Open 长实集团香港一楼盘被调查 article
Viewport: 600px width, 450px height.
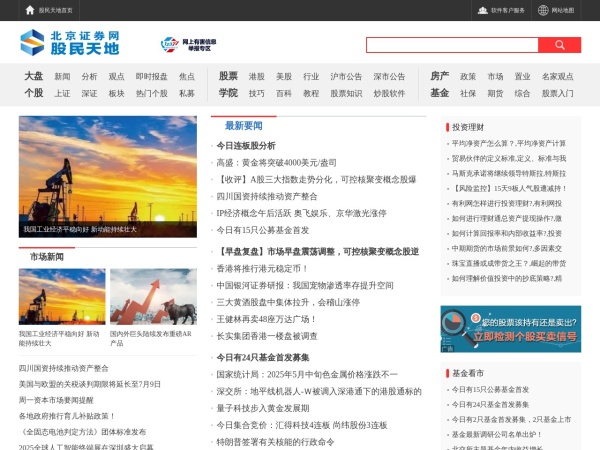tap(267, 336)
